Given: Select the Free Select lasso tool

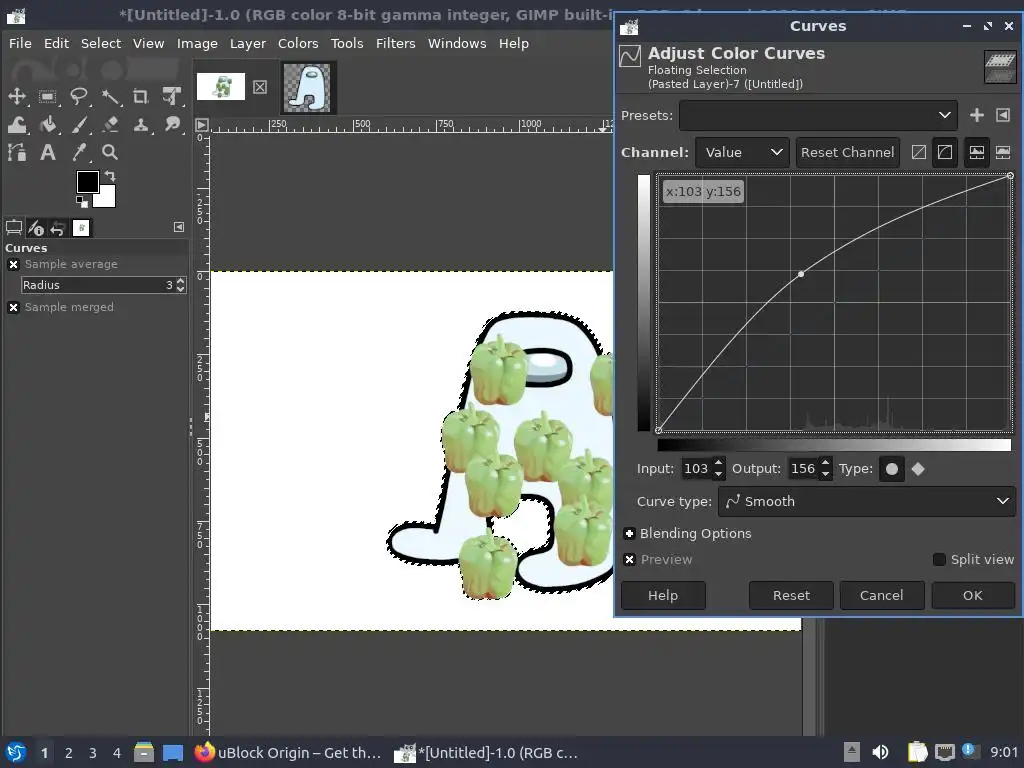Looking at the screenshot, I should coord(78,97).
